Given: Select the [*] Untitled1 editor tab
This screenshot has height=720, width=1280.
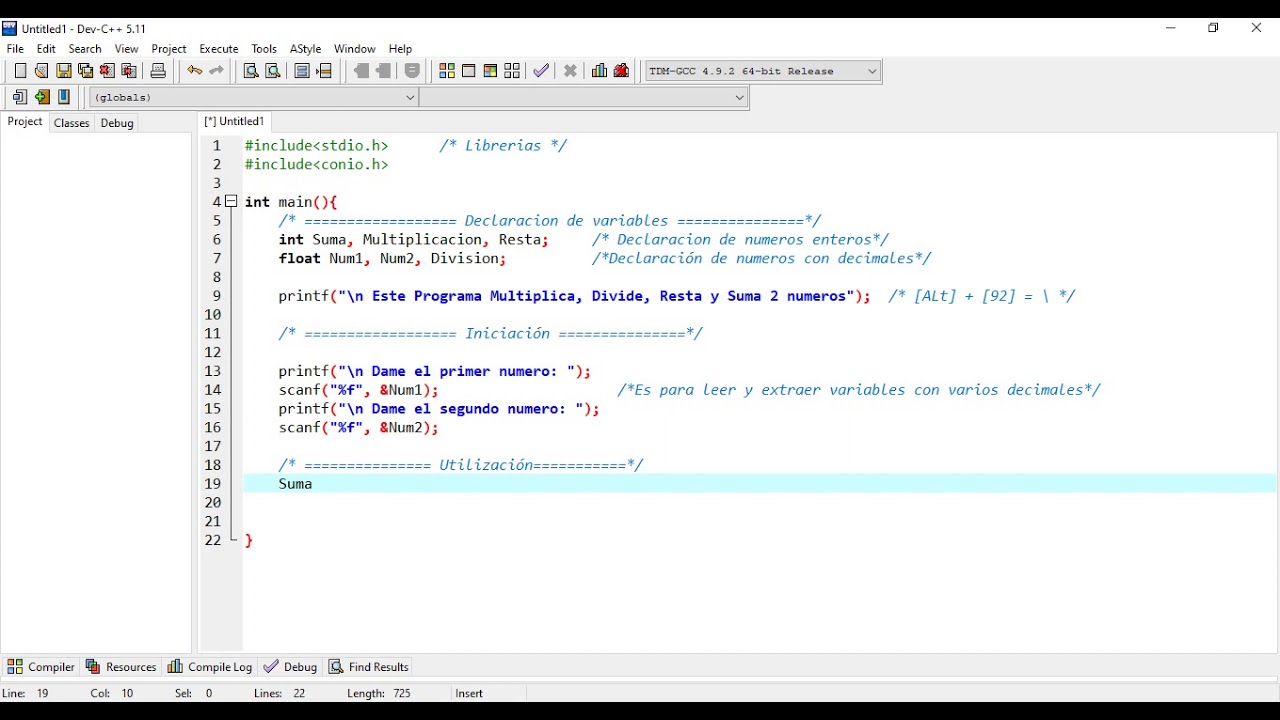Looking at the screenshot, I should pyautogui.click(x=234, y=121).
